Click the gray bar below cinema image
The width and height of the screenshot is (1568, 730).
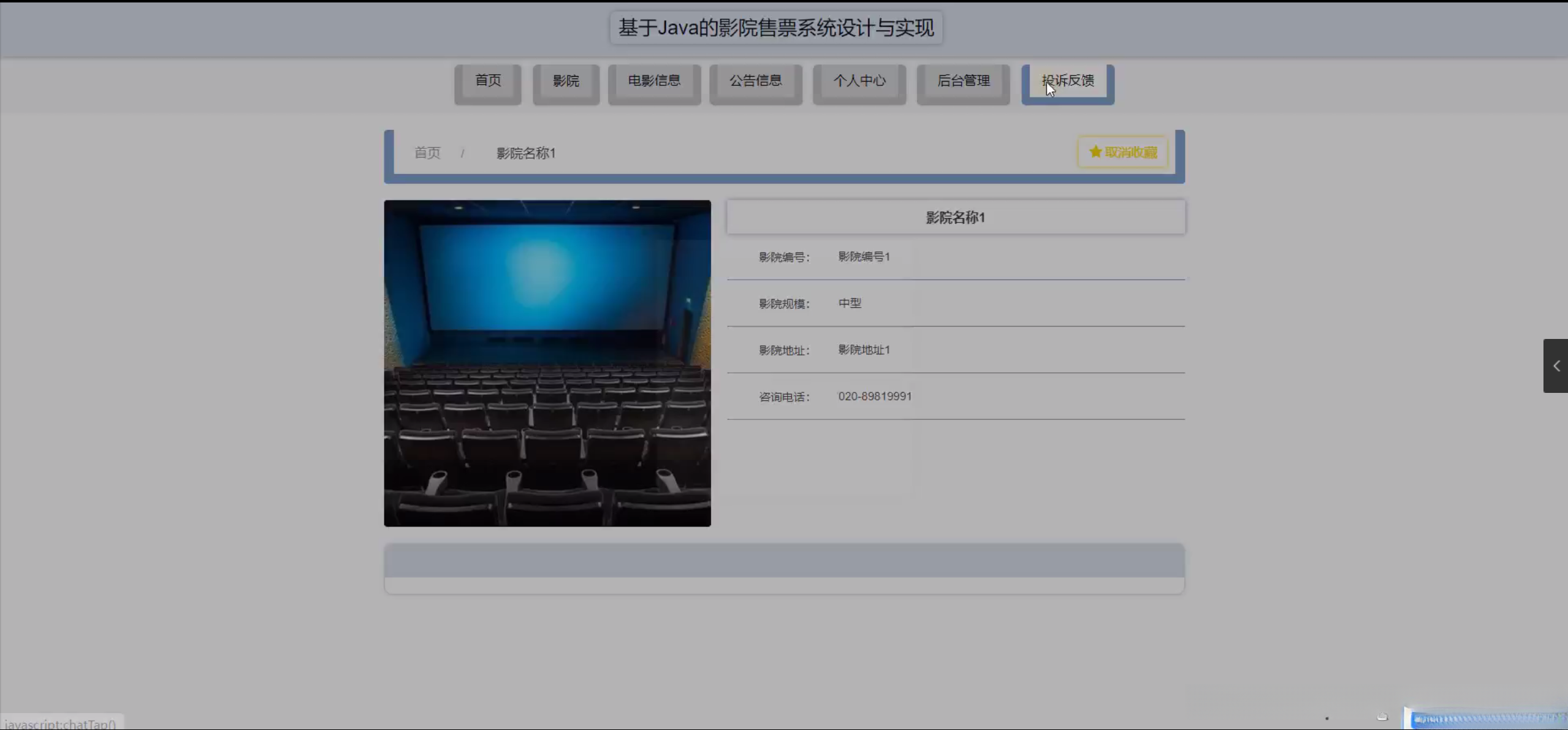tap(784, 561)
